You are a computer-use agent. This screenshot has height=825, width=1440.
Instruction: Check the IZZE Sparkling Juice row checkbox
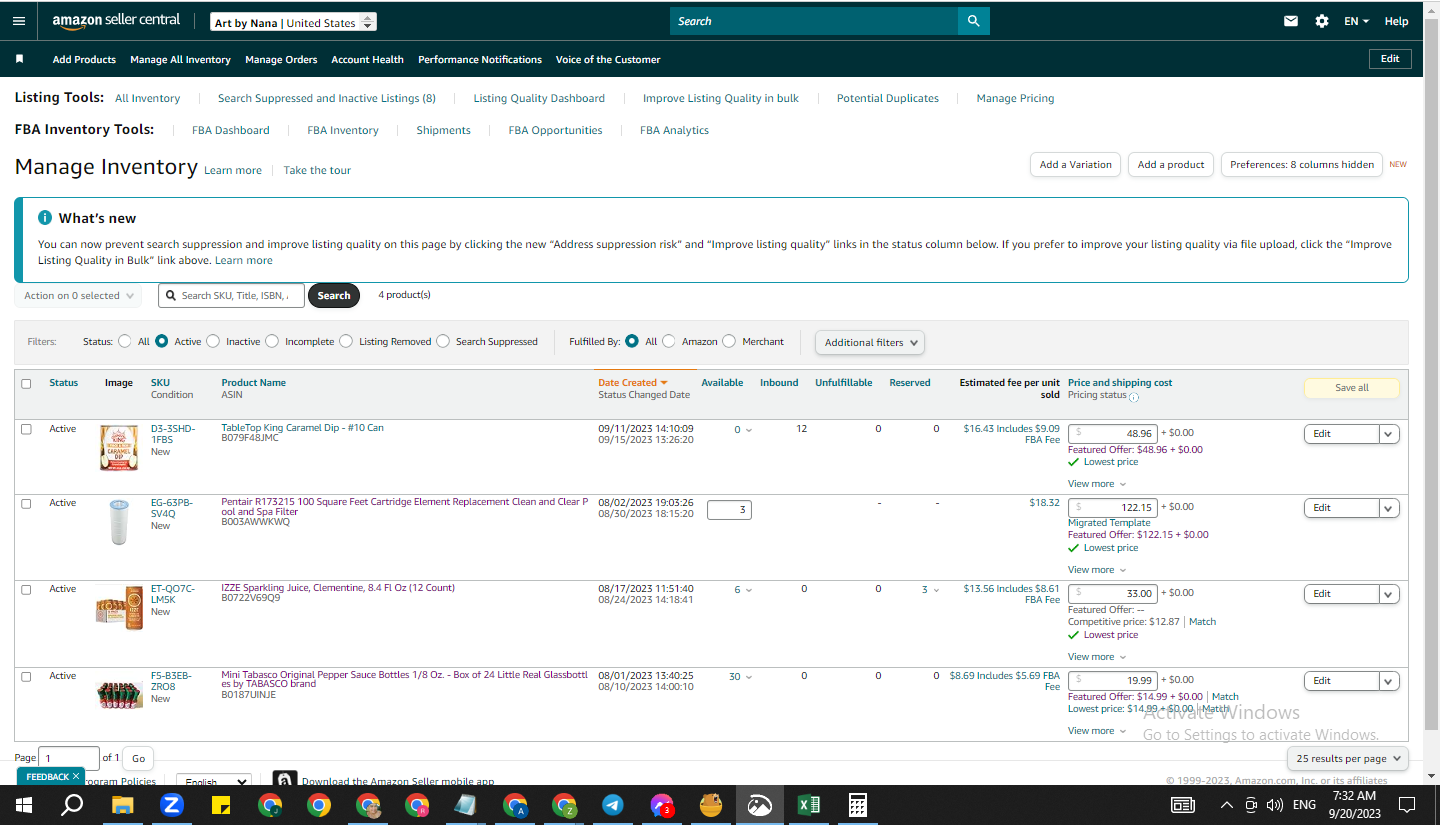[x=27, y=589]
